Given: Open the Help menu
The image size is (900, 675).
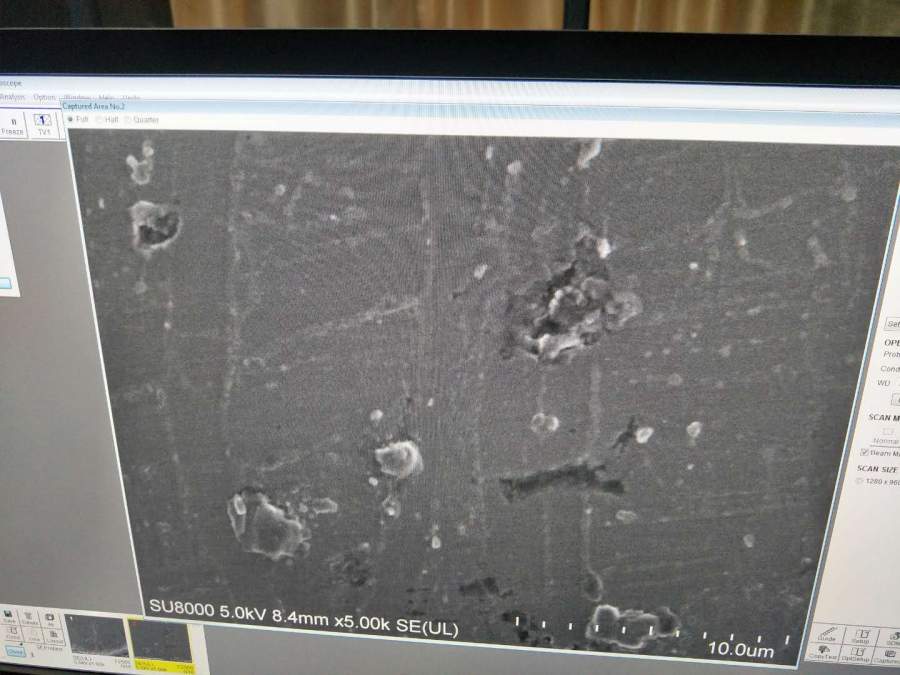Looking at the screenshot, I should (x=106, y=98).
